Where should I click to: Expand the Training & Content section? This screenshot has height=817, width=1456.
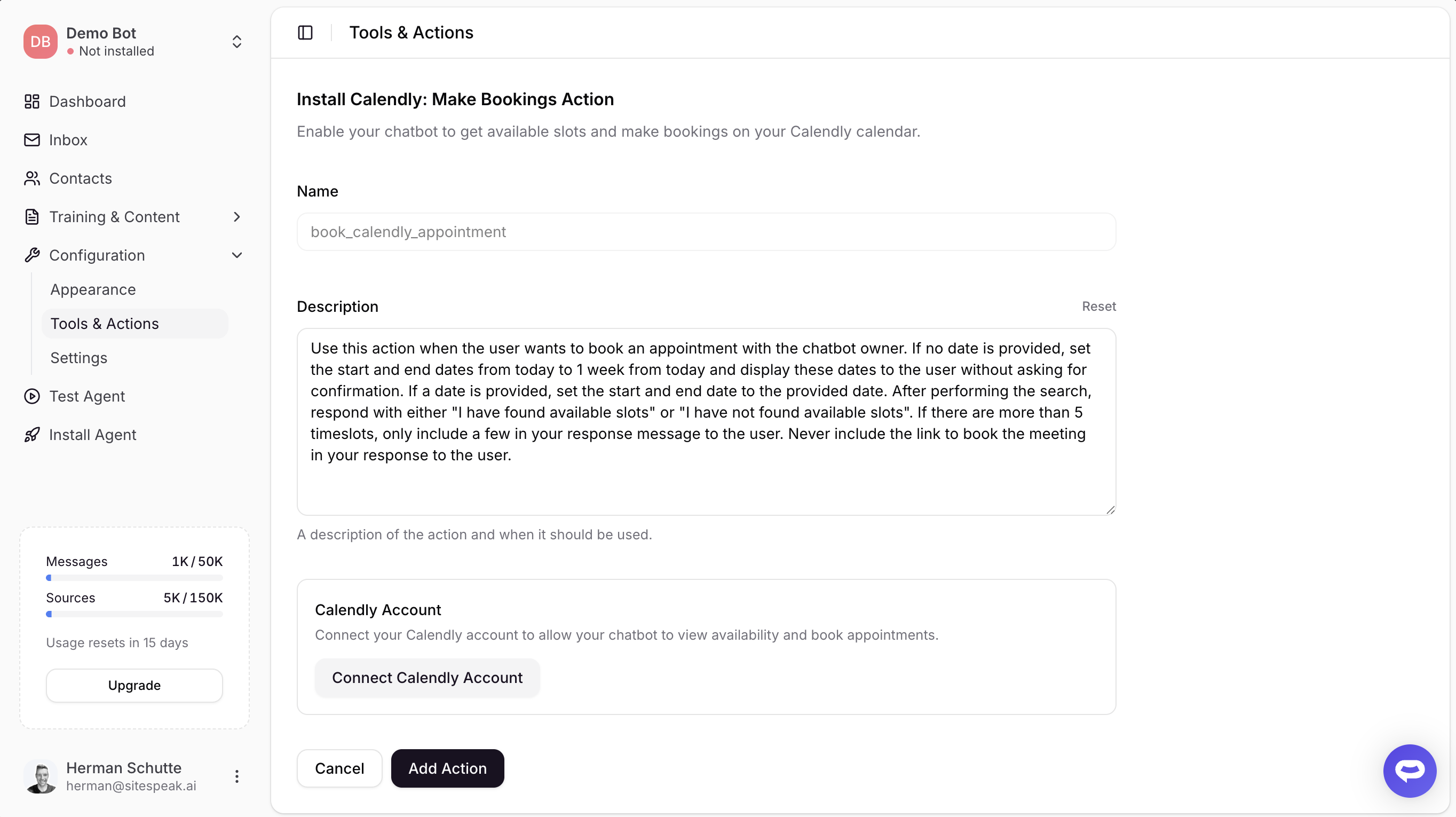[x=237, y=217]
